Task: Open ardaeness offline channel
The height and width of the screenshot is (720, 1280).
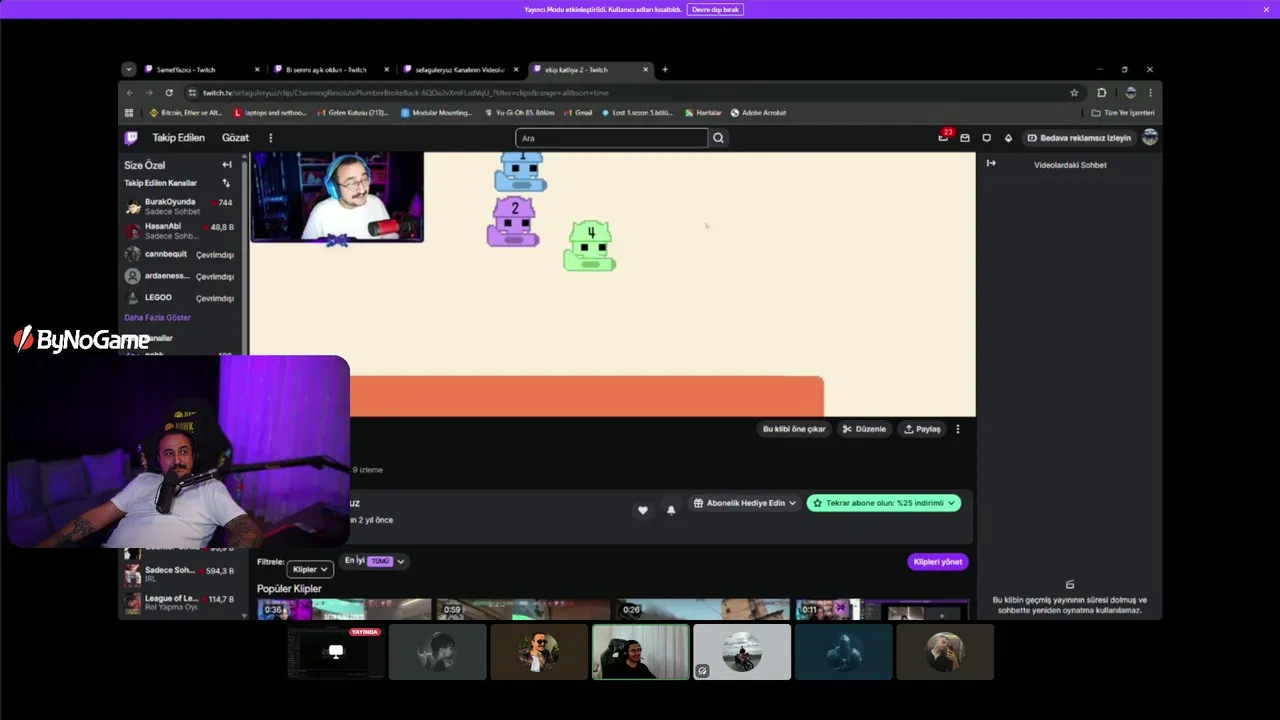Action: 179,276
